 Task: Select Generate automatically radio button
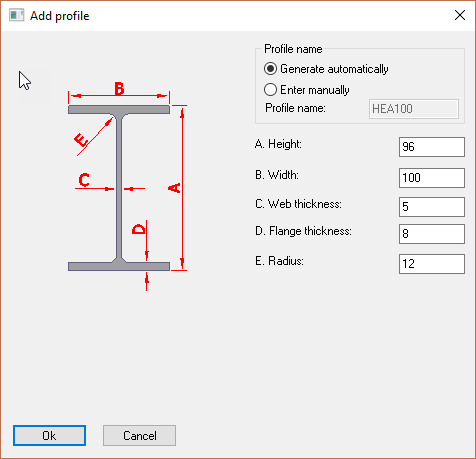[x=270, y=69]
